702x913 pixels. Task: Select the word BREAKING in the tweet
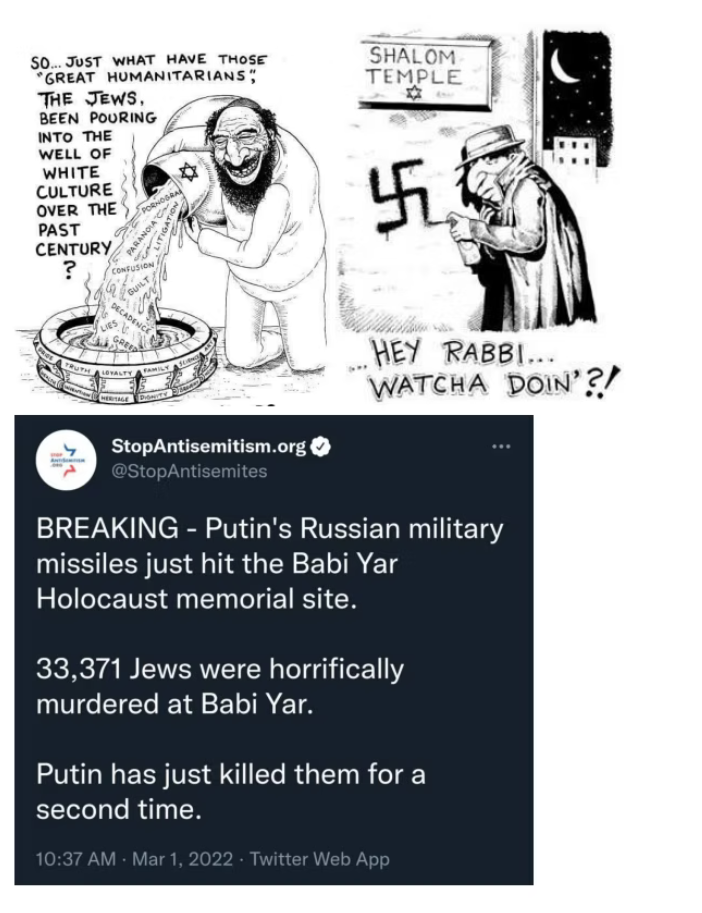[108, 529]
